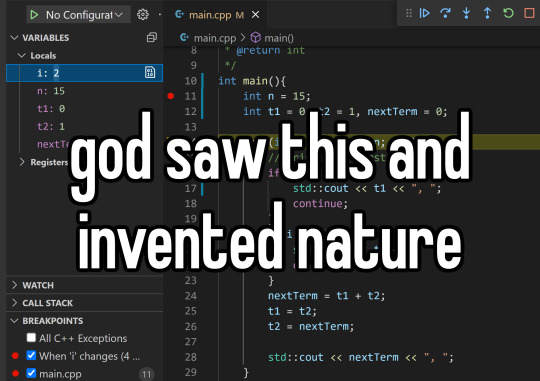Click the @return int comment line
Screen dimensions: 540x381
coord(265,50)
